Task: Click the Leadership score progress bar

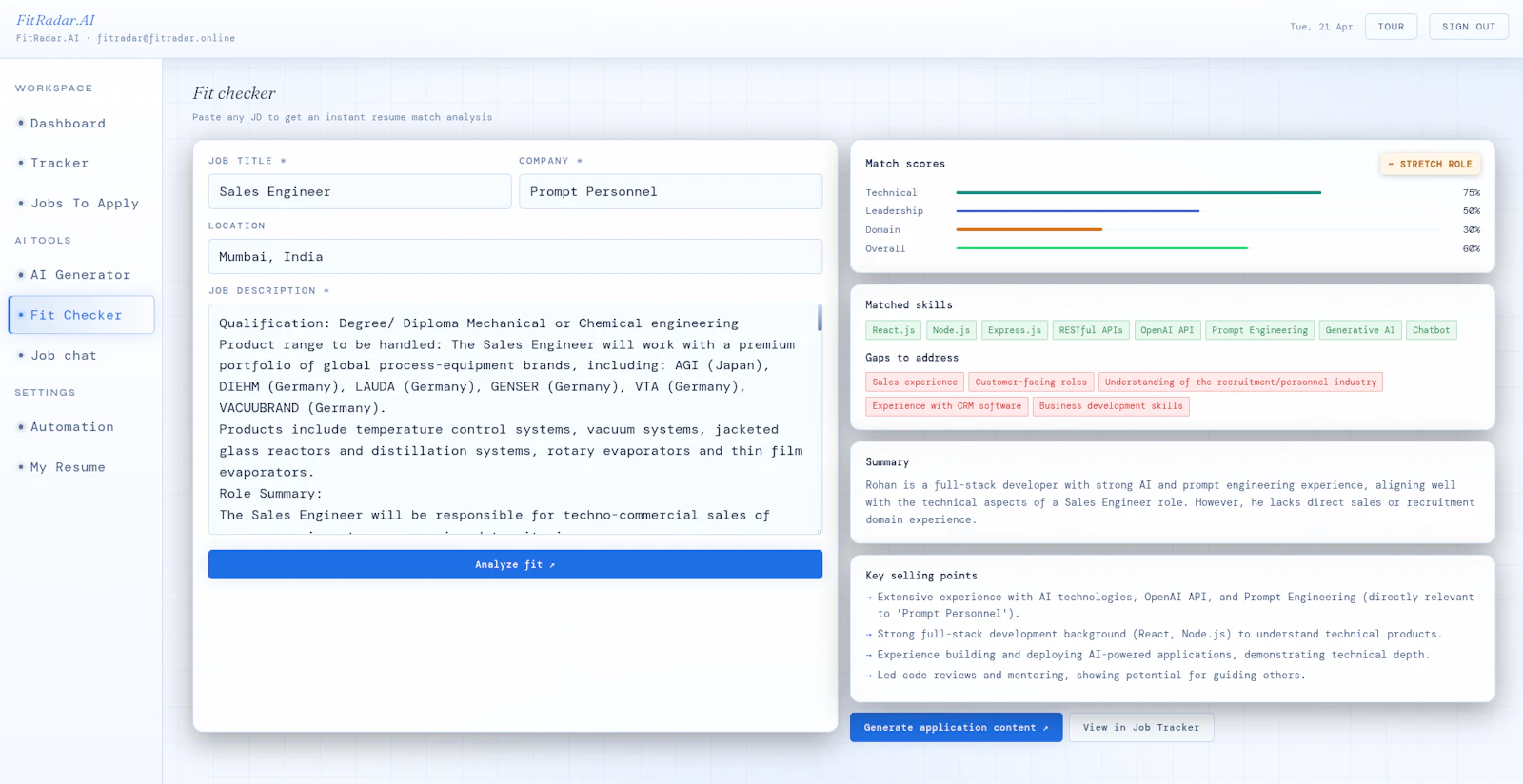Action: [x=1078, y=211]
